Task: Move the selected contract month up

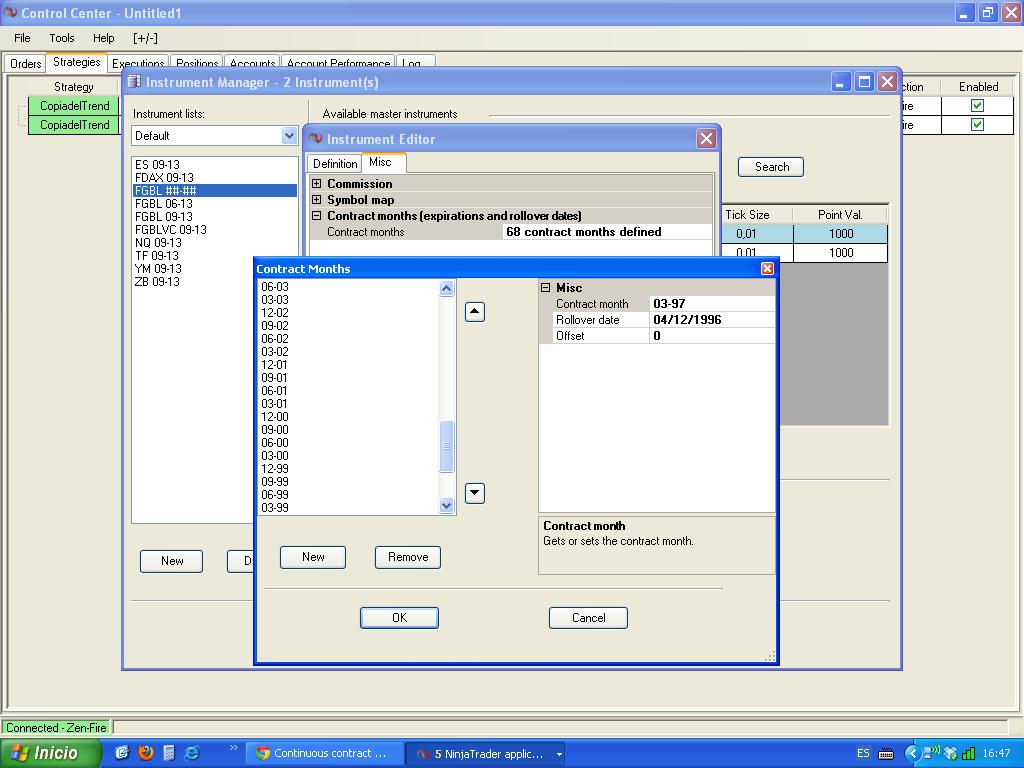Action: (x=475, y=312)
